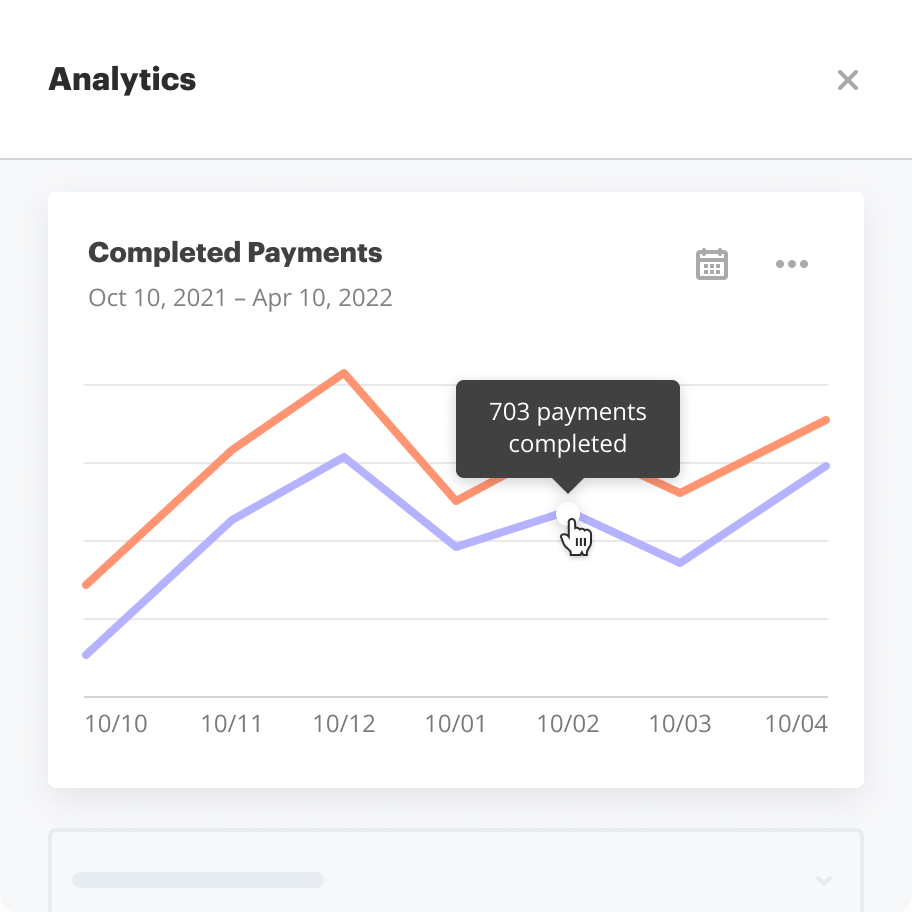The width and height of the screenshot is (912, 912).
Task: Open date range options via the date text
Action: click(x=240, y=298)
